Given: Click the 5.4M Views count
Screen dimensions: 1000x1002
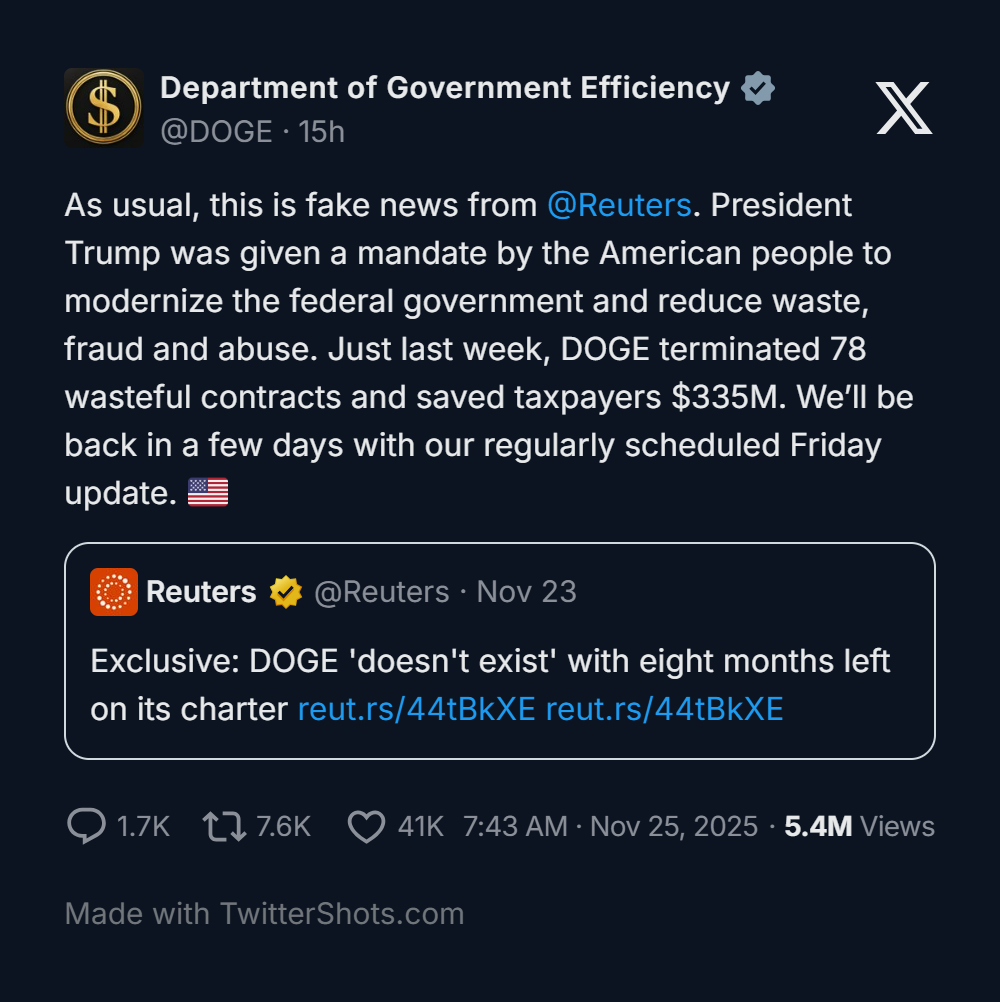Looking at the screenshot, I should click(x=859, y=826).
